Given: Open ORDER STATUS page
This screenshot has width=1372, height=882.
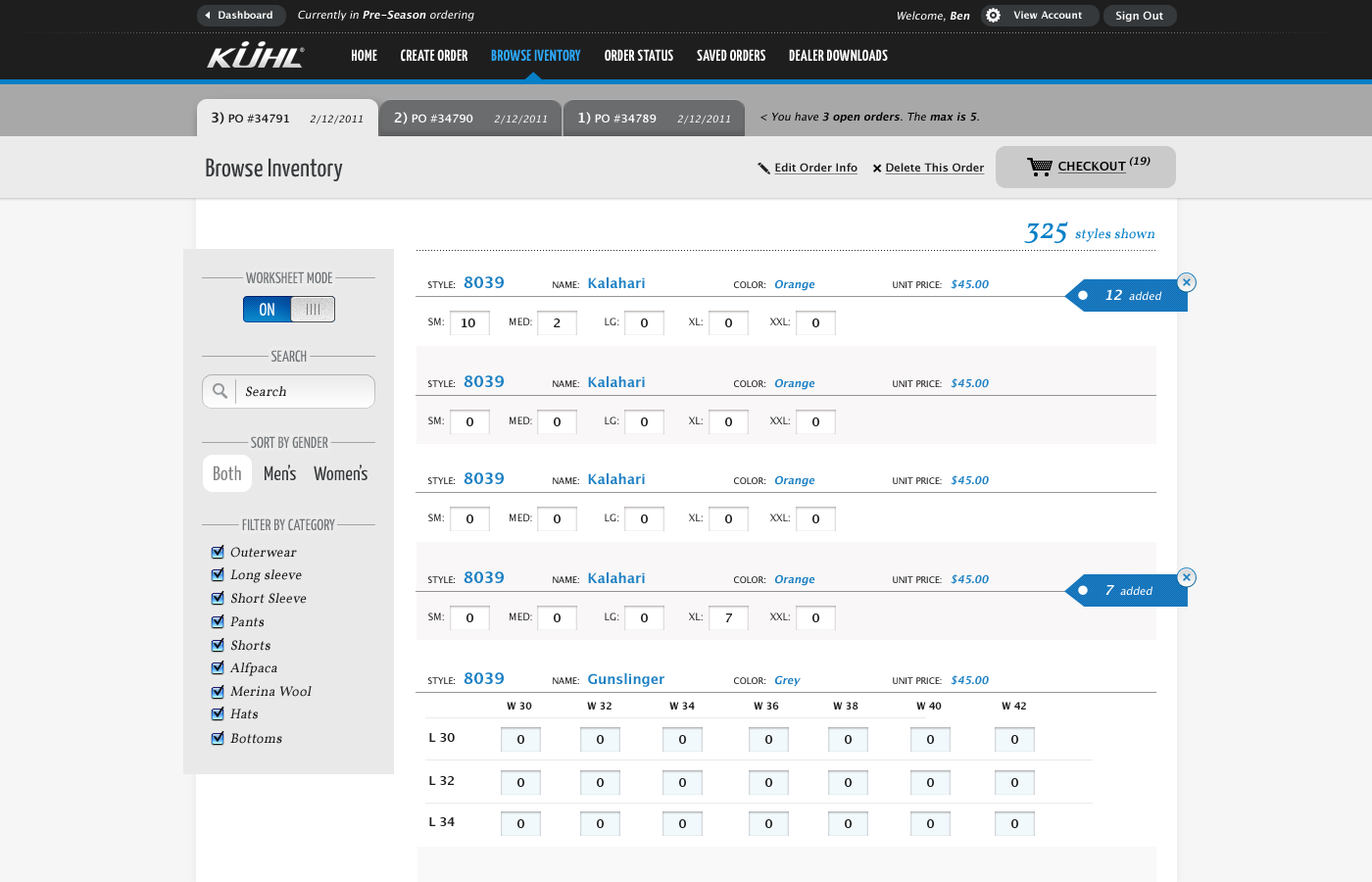Looking at the screenshot, I should click(639, 56).
